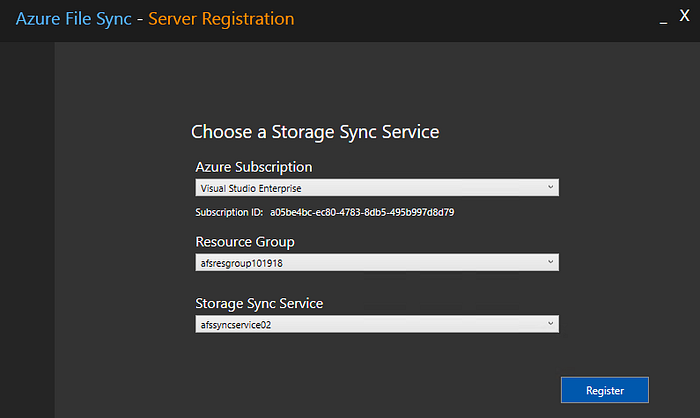Click the 'Choose a Storage Sync Service' heading

pos(315,132)
